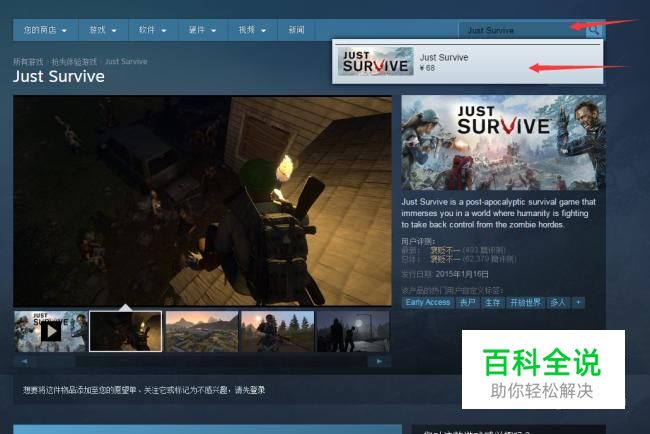Click the Just Survive search field
Viewport: 650px width, 434px height.
522,30
